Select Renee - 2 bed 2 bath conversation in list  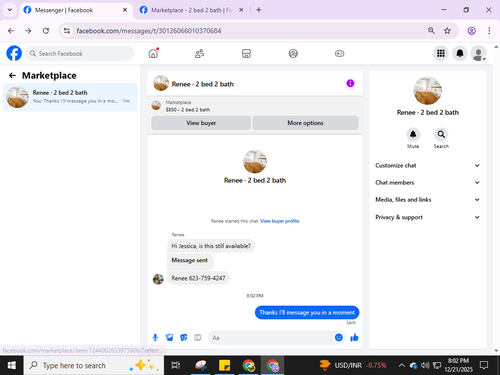click(x=70, y=97)
